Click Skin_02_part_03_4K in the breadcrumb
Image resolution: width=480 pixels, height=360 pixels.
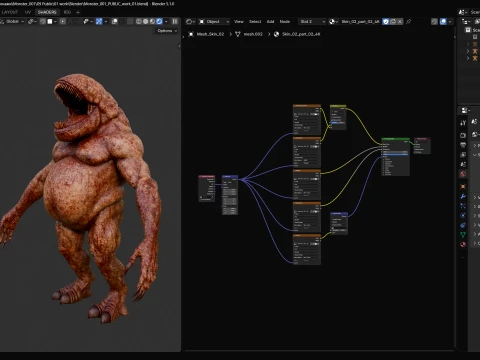pos(301,34)
